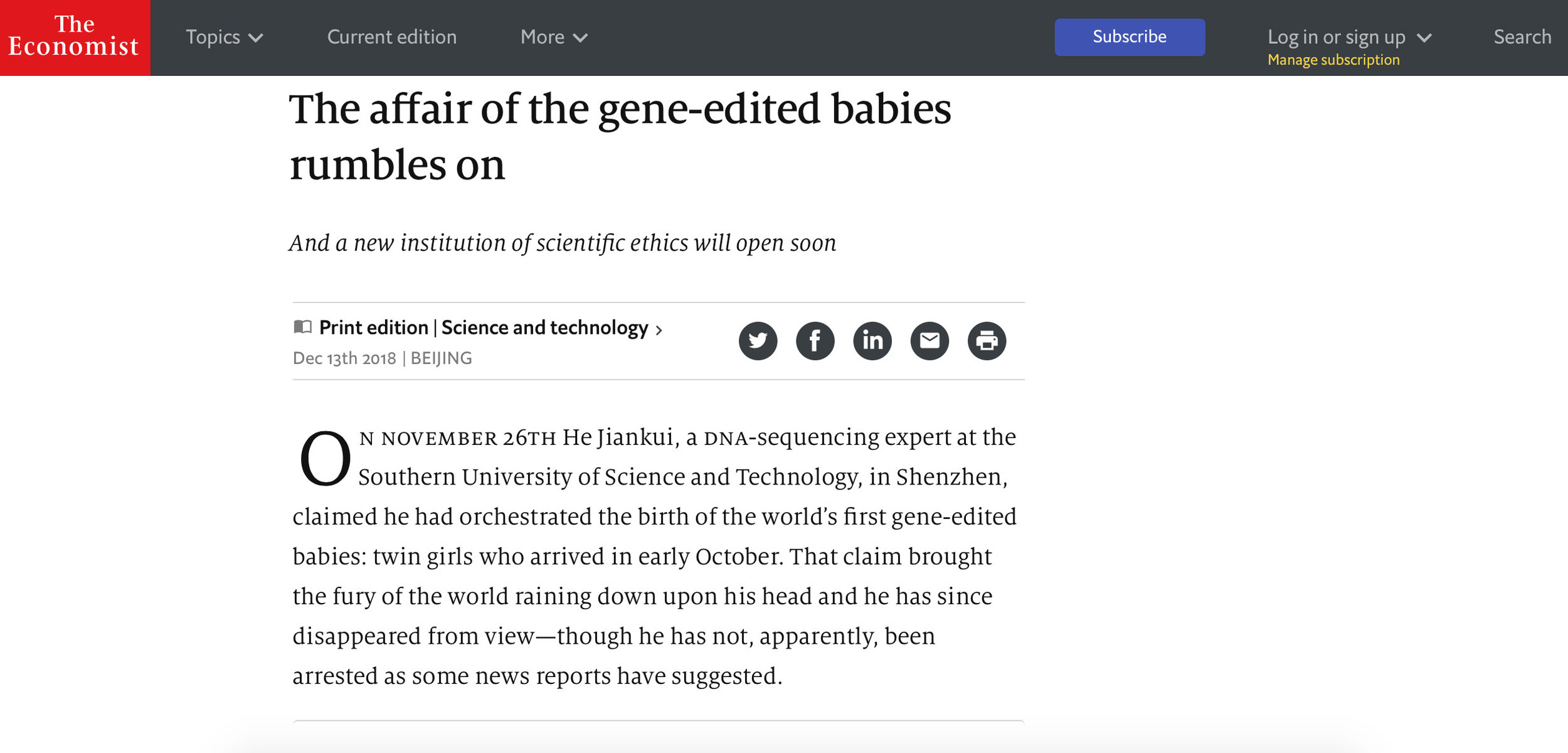Expand the Topics dropdown menu
This screenshot has height=753, width=1568.
(224, 37)
